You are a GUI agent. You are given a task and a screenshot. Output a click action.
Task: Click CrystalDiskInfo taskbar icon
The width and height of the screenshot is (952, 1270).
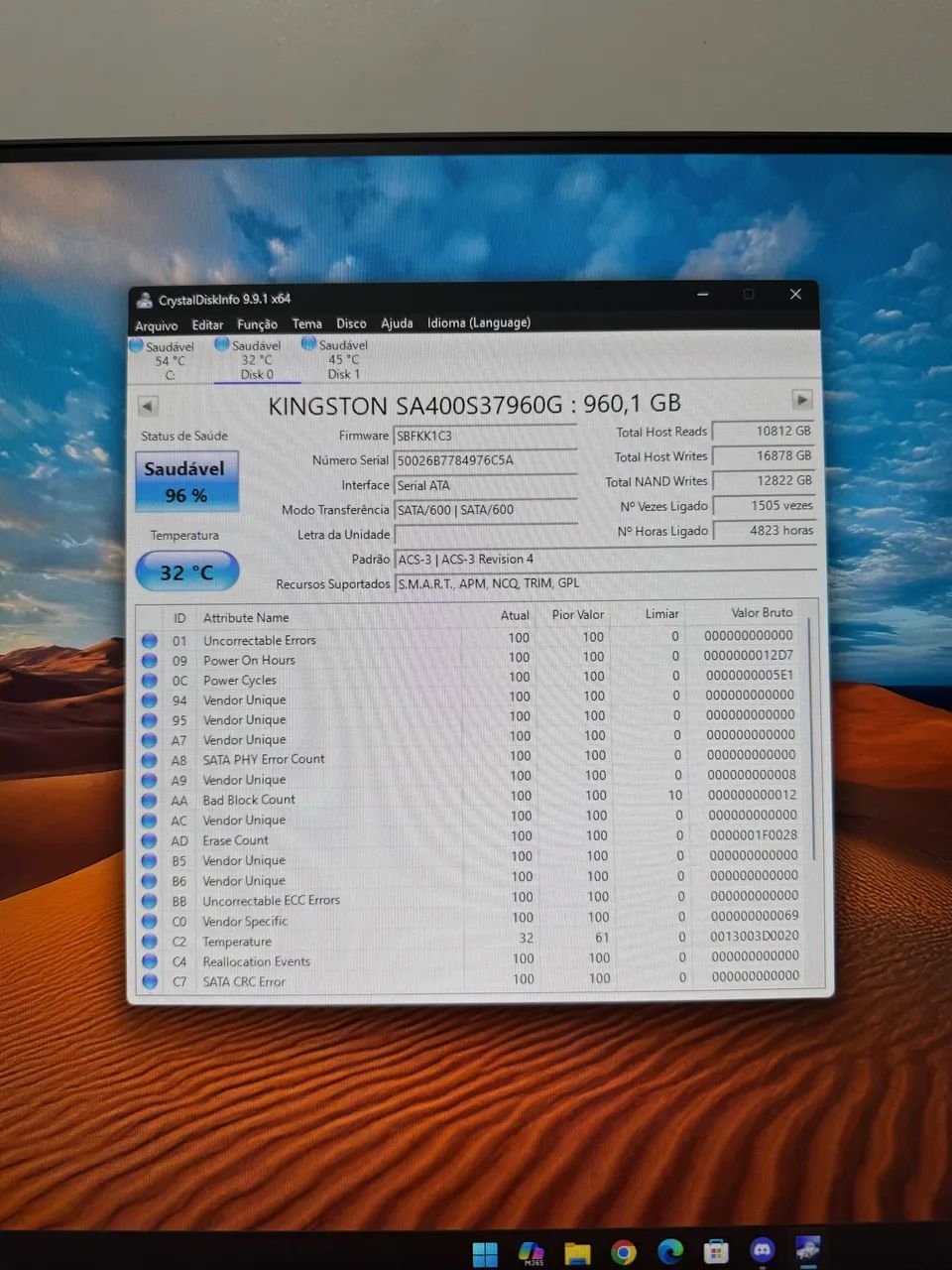(807, 1250)
